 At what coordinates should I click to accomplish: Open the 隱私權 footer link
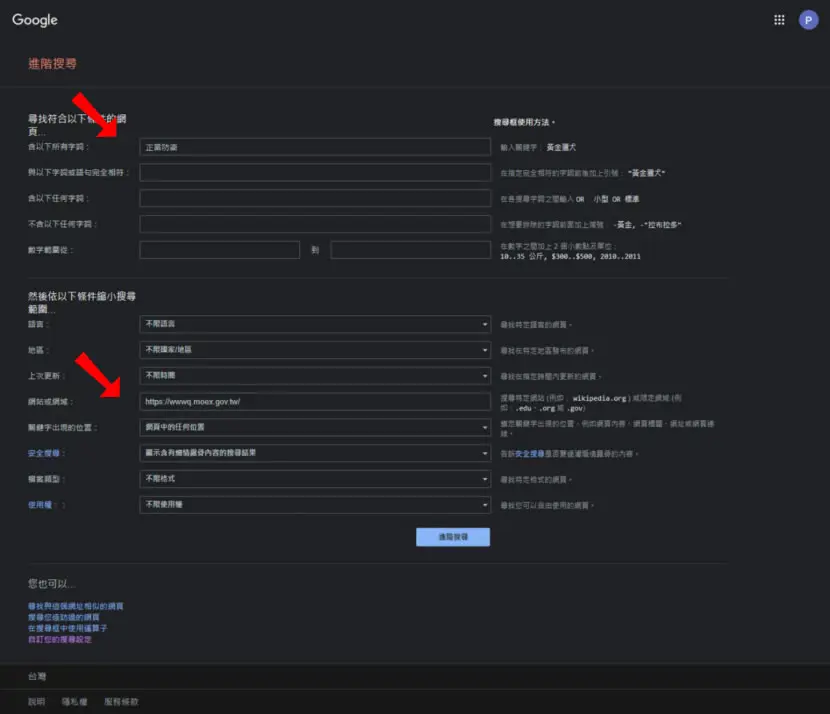[x=74, y=702]
